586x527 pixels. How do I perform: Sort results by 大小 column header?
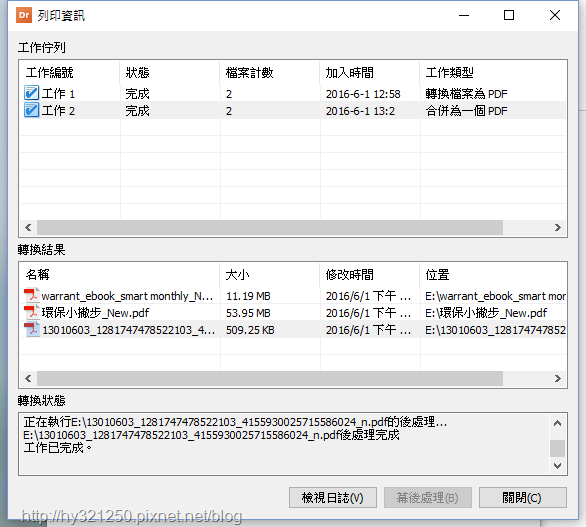269,274
